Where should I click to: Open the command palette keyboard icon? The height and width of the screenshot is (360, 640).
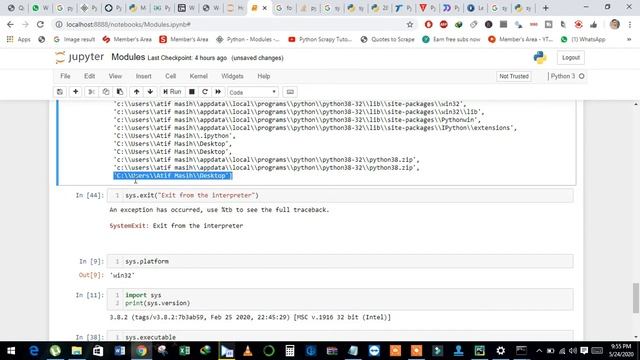click(290, 92)
